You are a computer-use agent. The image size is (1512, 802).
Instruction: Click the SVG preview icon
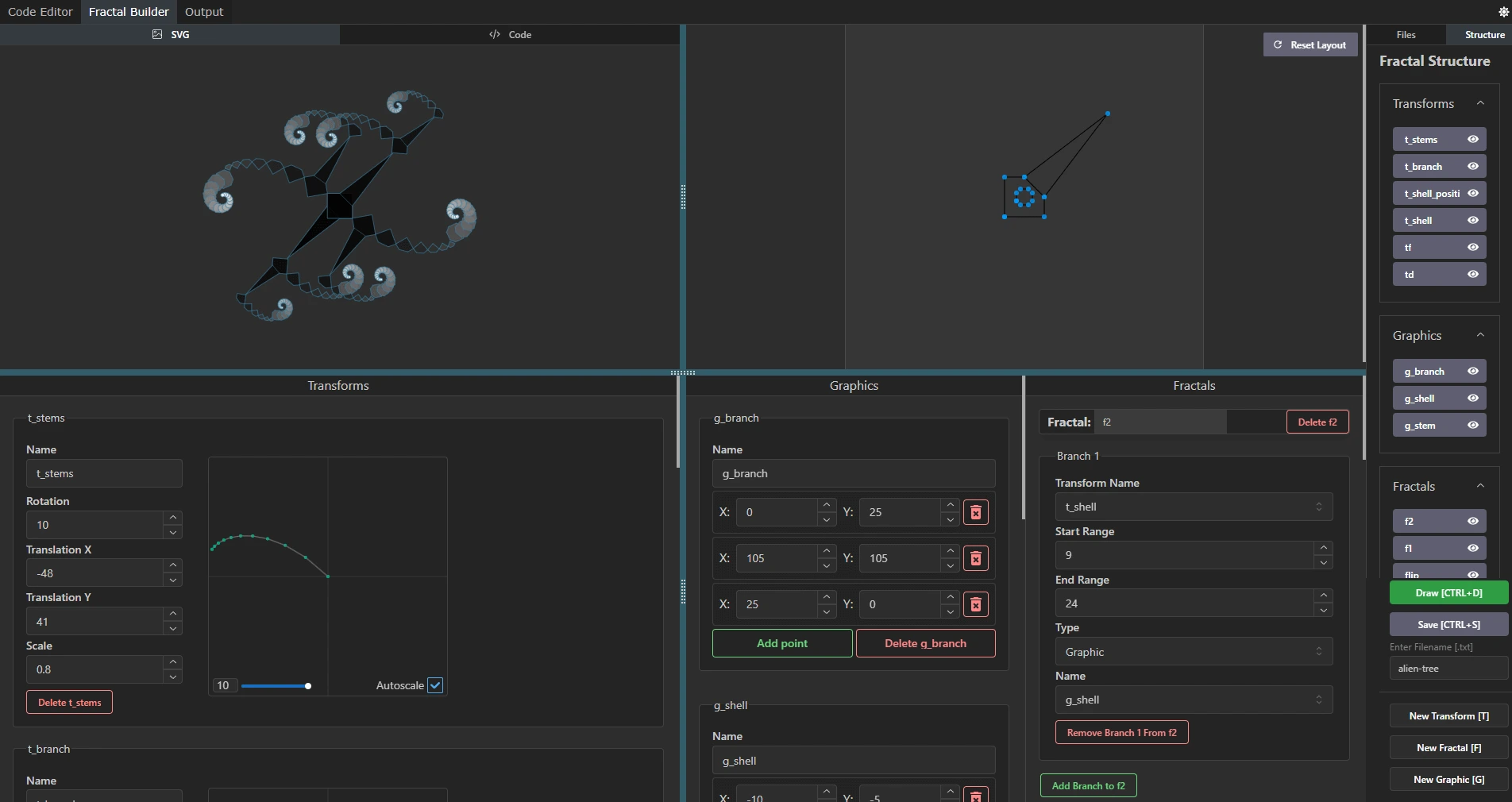coord(157,35)
